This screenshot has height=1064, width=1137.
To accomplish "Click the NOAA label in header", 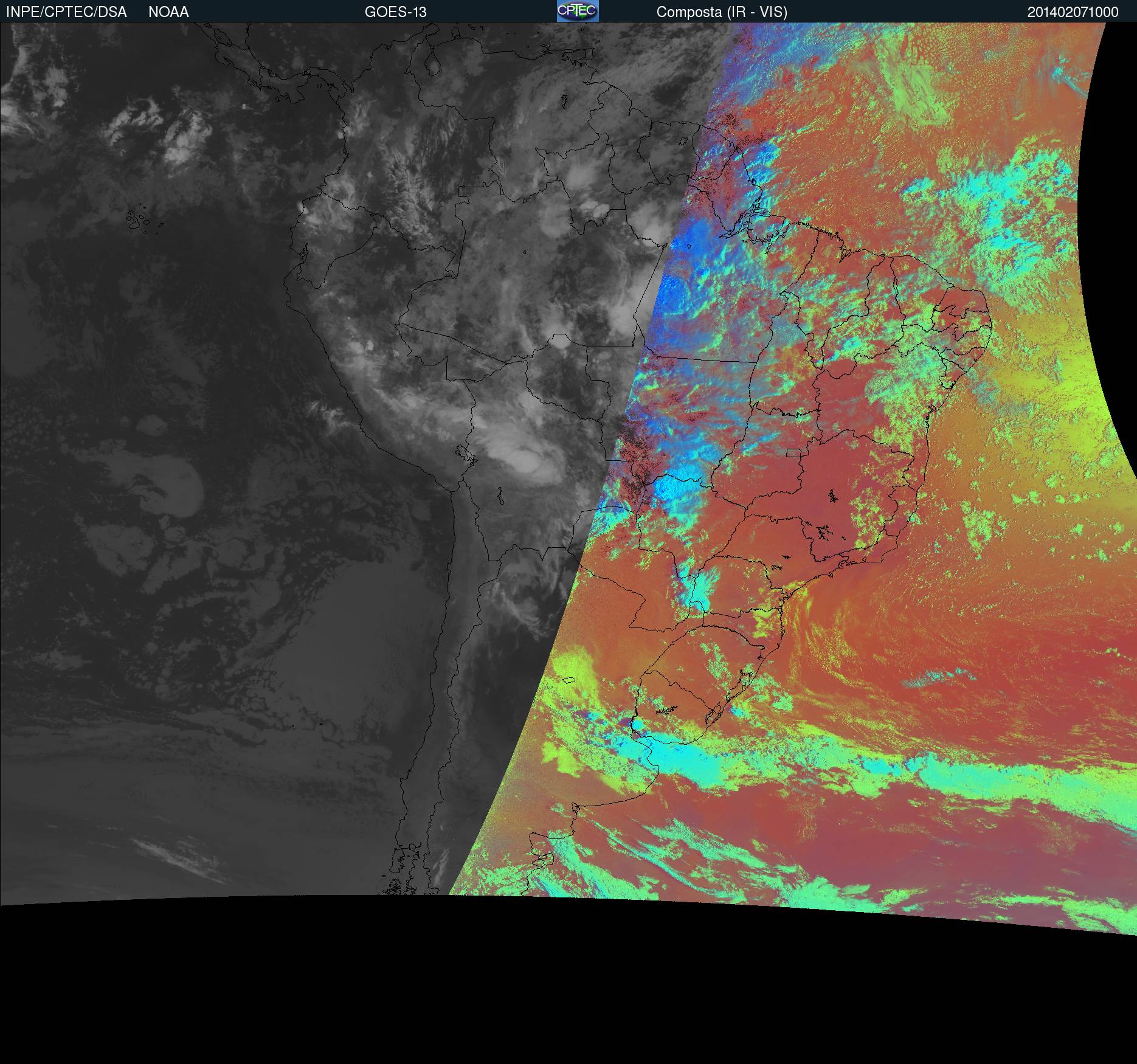I will point(168,12).
